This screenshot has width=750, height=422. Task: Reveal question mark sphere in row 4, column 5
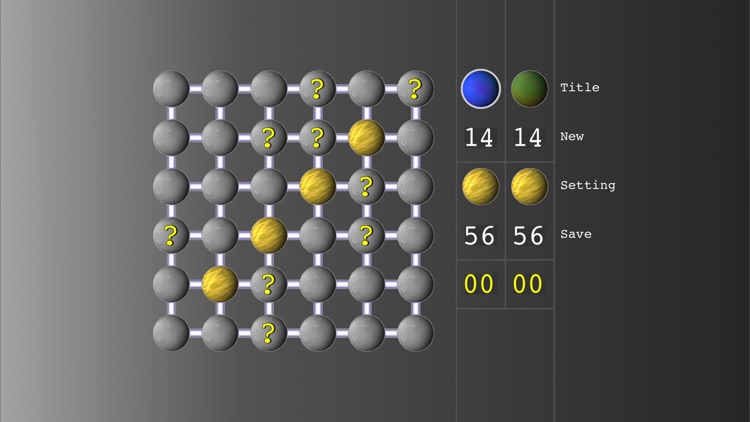[366, 235]
